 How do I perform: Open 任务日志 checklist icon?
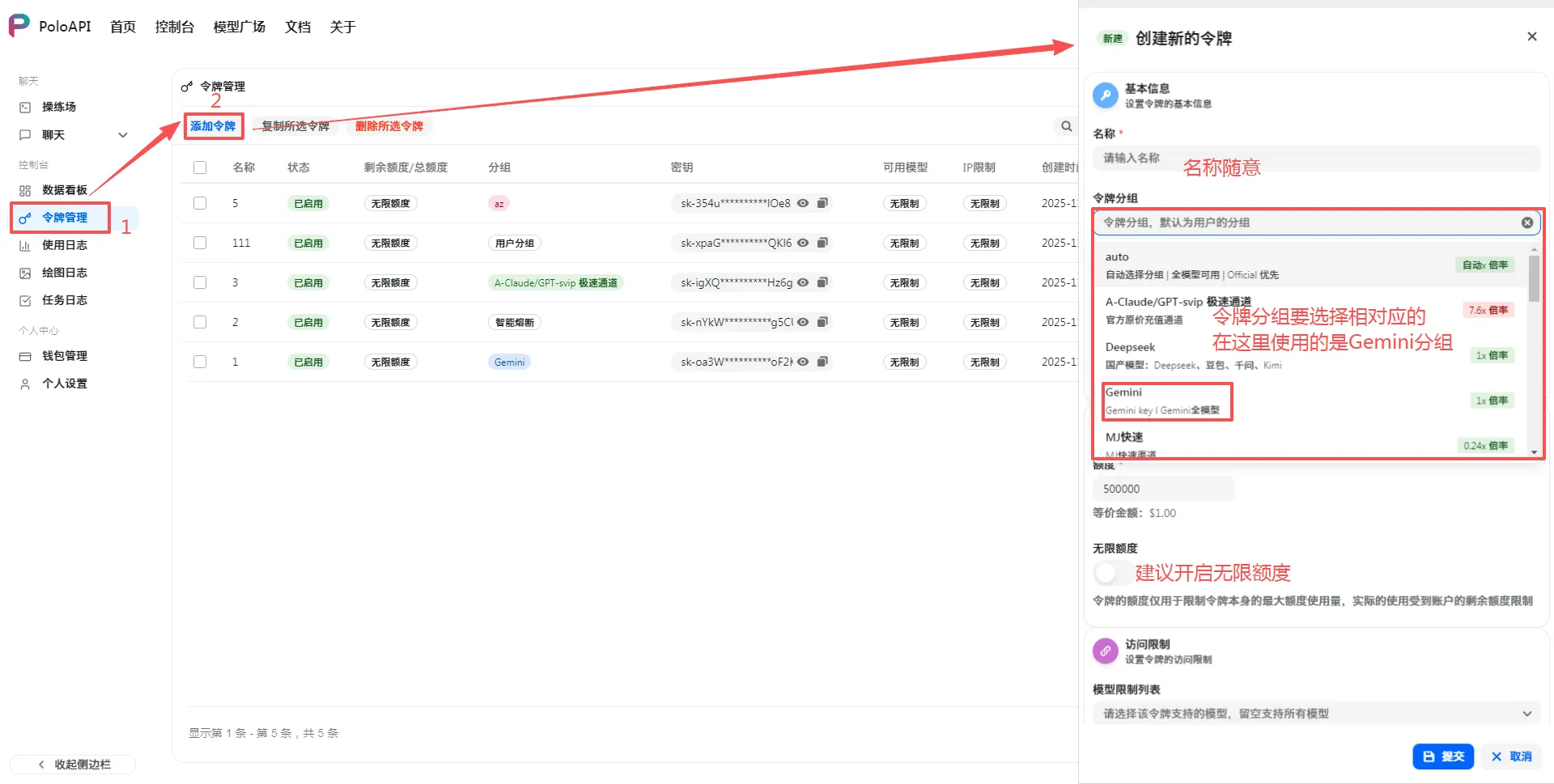tap(25, 300)
